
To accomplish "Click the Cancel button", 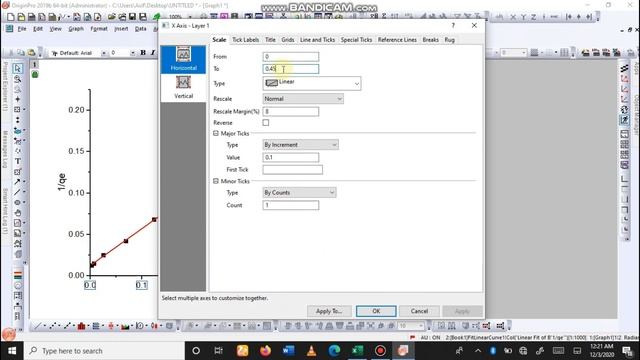I will tap(419, 311).
